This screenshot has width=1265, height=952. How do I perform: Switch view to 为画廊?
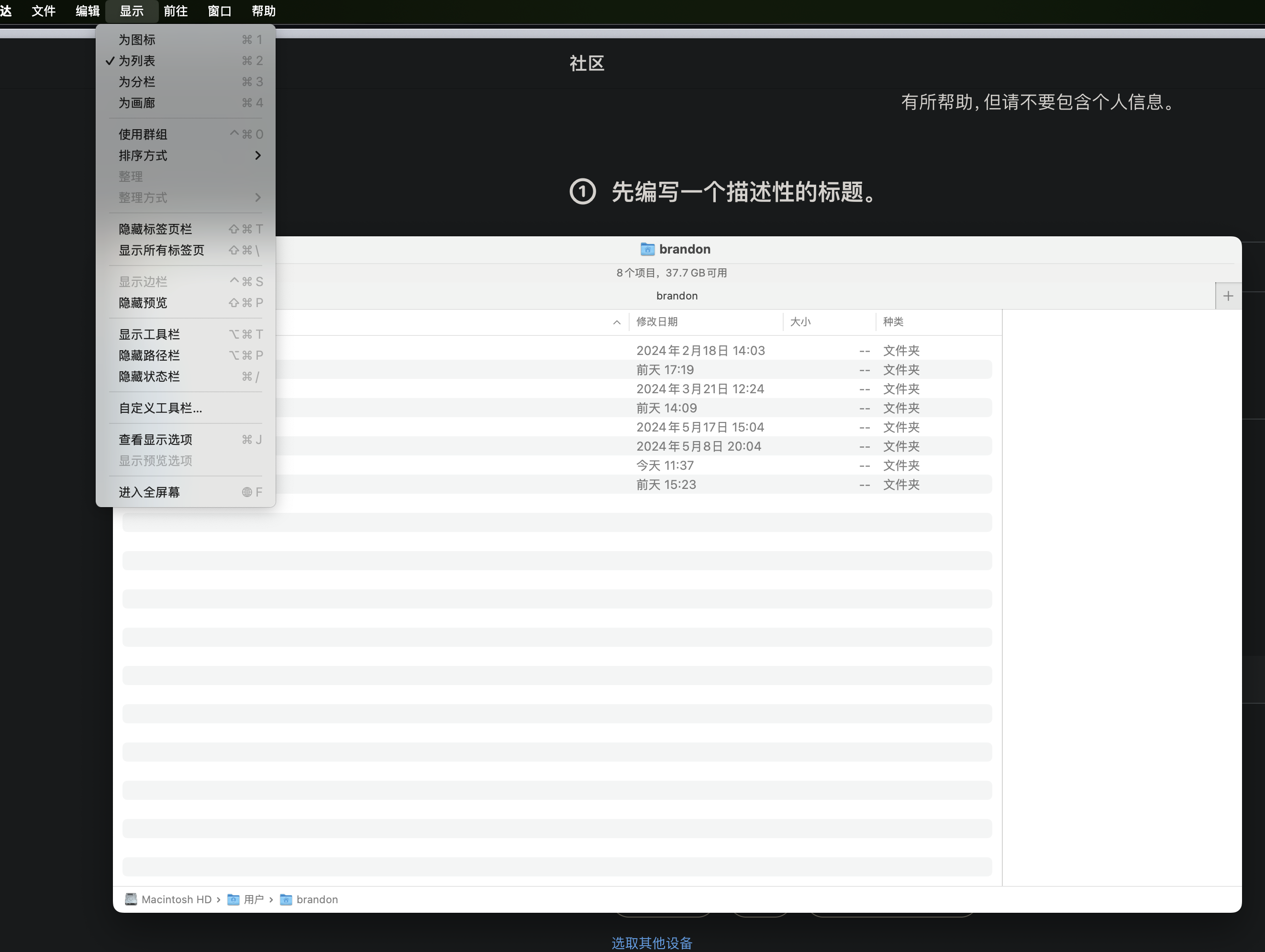tap(137, 103)
